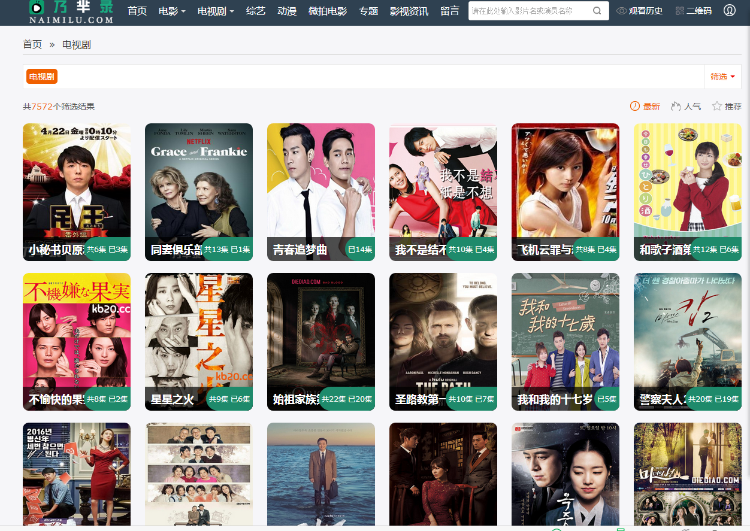Image resolution: width=750 pixels, height=531 pixels.
Task: Open the 始祖家族 poster
Action: click(321, 342)
